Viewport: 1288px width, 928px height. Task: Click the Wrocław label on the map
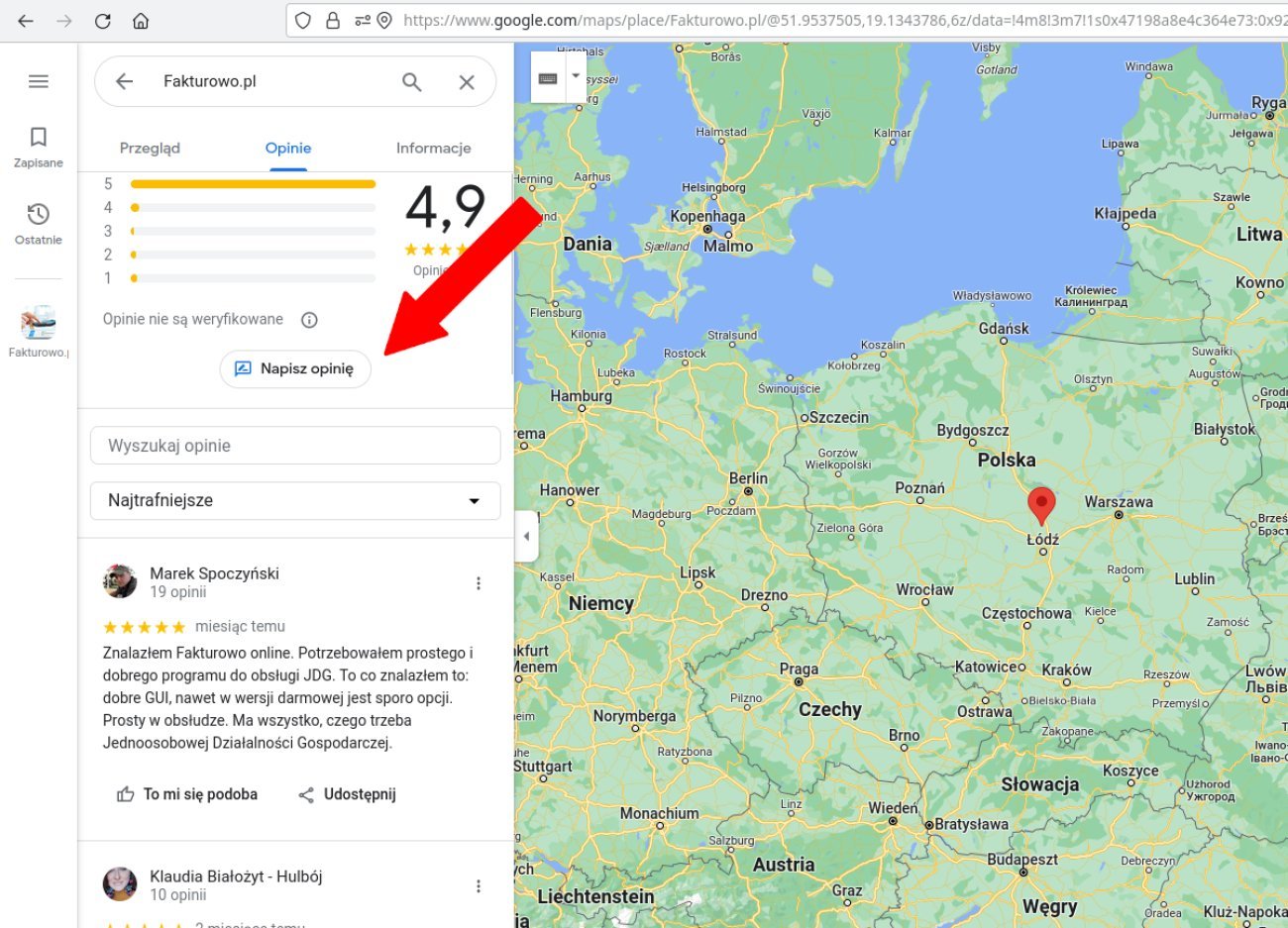[924, 590]
